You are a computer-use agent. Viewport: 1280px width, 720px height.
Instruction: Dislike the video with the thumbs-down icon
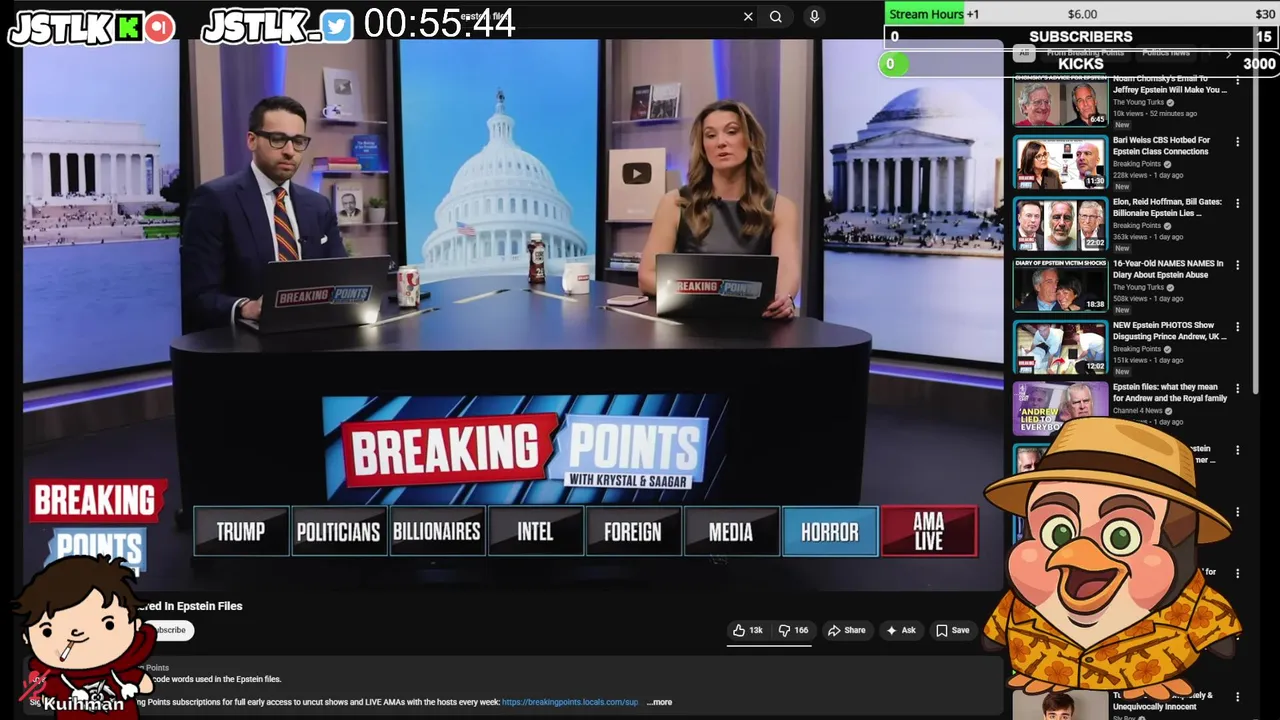785,630
